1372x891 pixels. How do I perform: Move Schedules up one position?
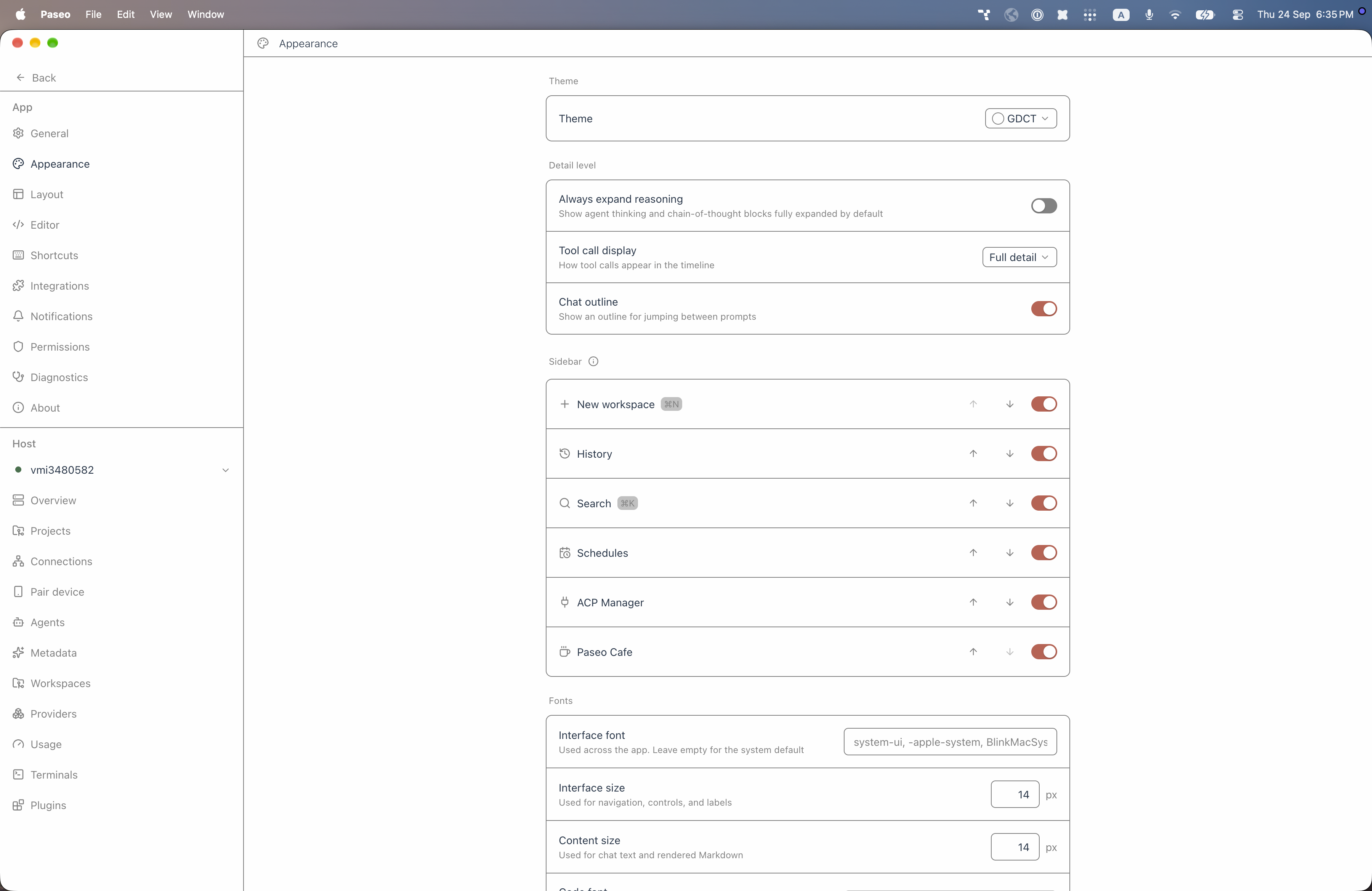(973, 553)
